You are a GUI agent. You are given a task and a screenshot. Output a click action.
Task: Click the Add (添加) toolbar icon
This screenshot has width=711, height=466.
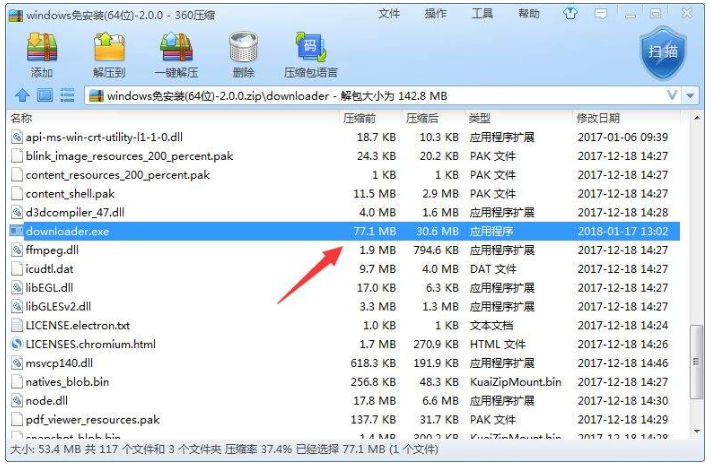tap(42, 48)
